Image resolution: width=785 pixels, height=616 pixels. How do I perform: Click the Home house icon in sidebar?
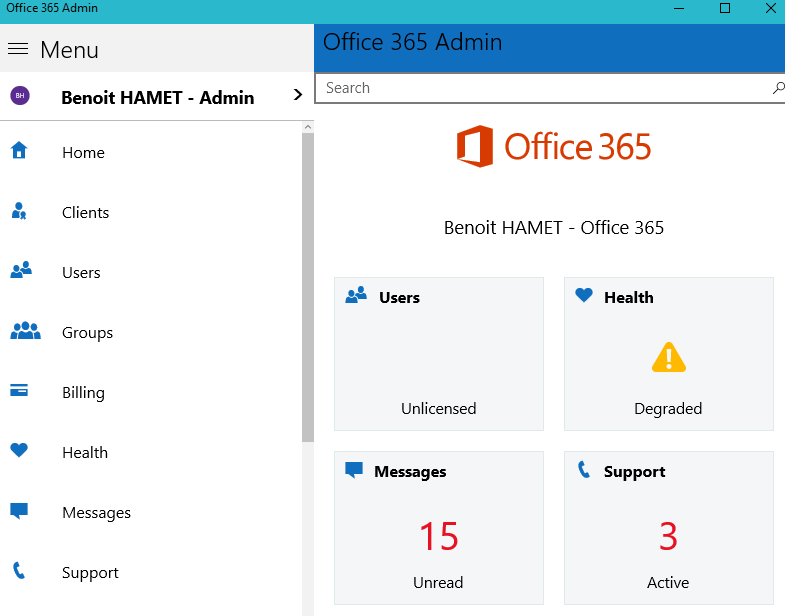click(x=18, y=151)
